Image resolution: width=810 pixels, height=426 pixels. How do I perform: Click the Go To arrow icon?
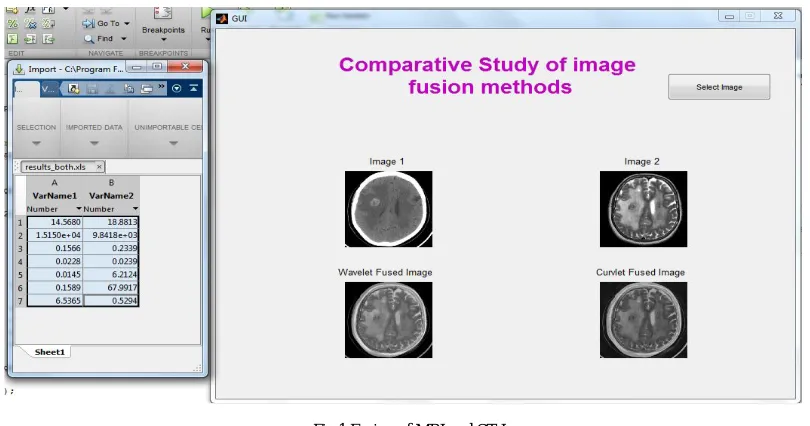(88, 23)
